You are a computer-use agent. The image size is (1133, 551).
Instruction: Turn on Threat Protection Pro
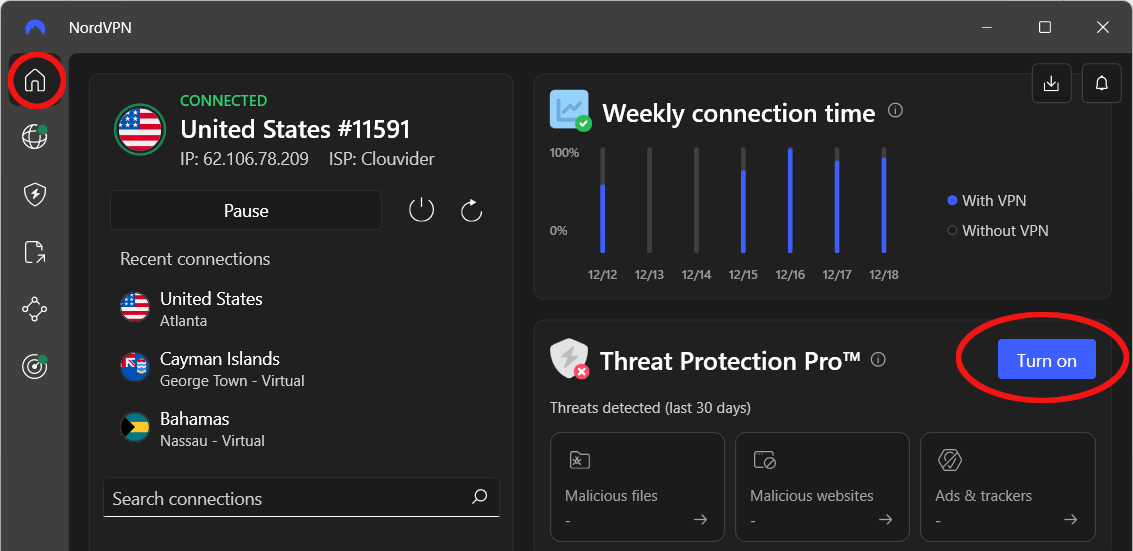1046,359
